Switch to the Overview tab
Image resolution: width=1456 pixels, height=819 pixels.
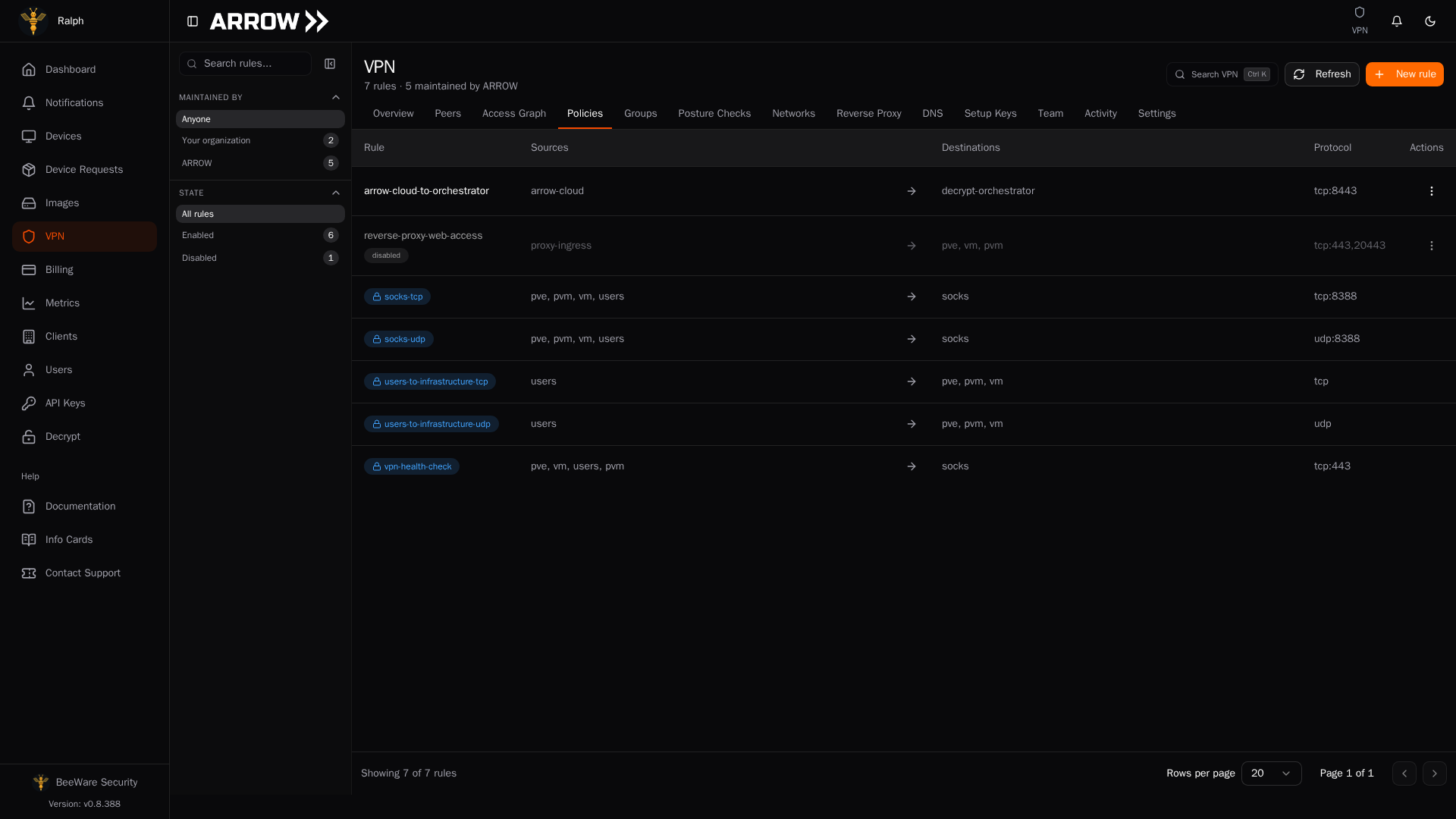coord(393,114)
